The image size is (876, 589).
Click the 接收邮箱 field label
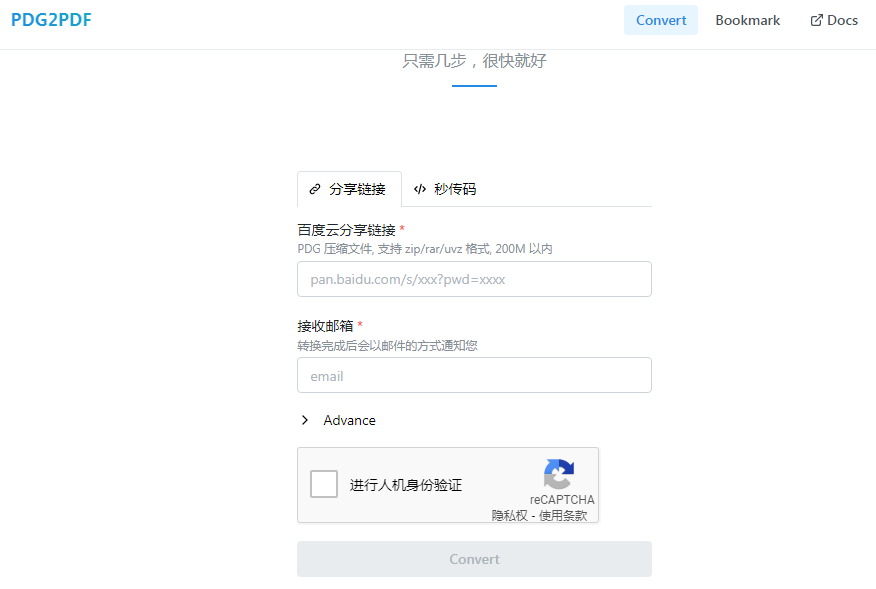(325, 326)
